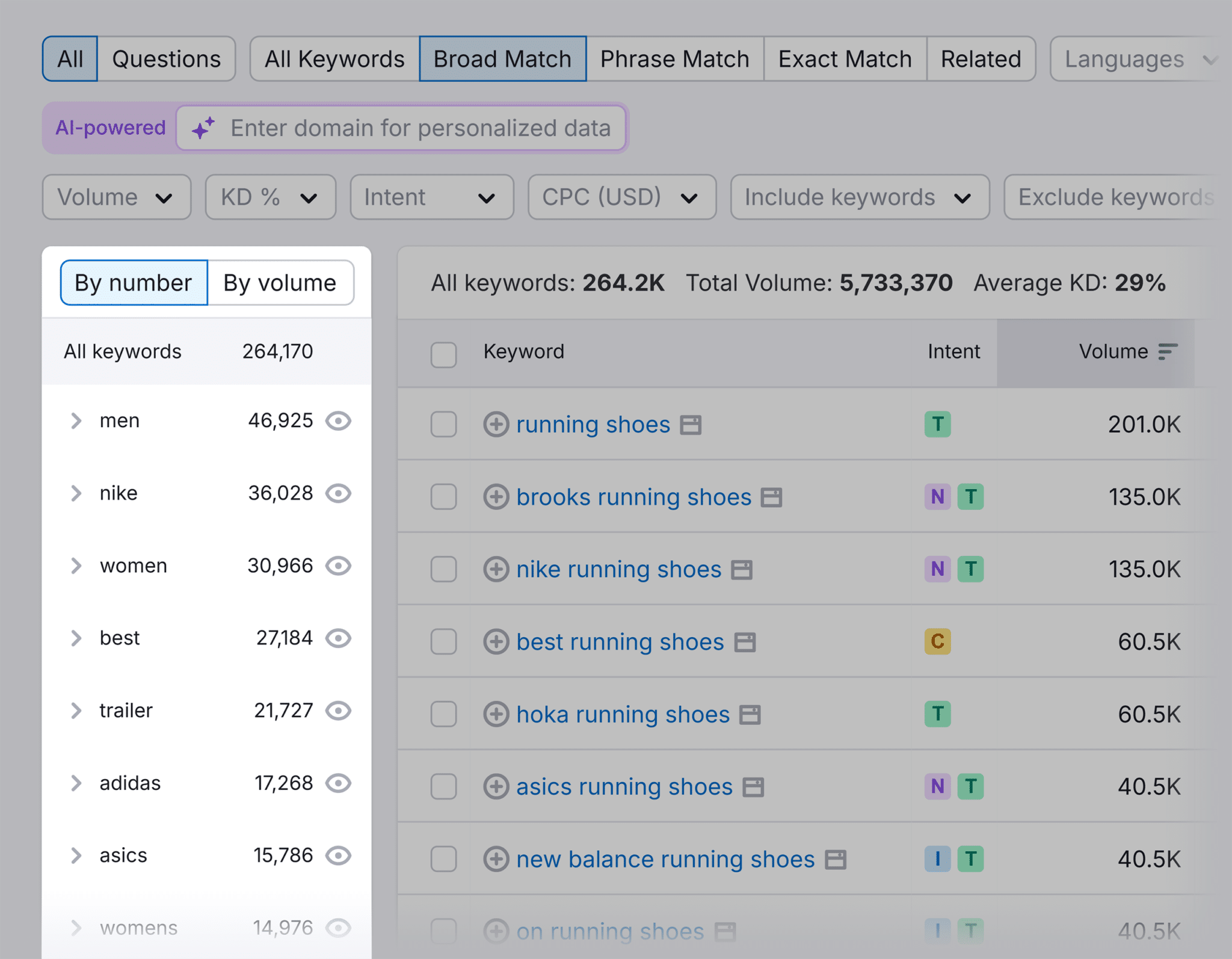
Task: Toggle eye icon for 'asics' group
Action: (x=338, y=856)
